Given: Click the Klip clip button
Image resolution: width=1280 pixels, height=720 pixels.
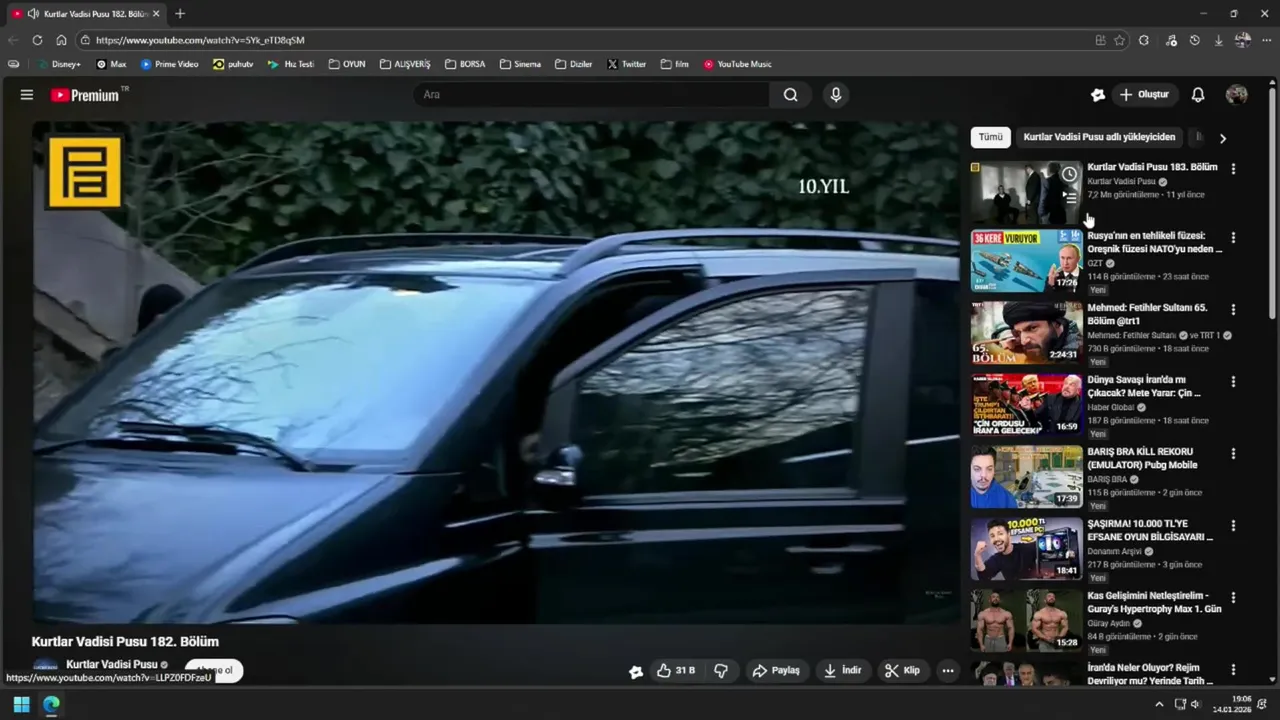Looking at the screenshot, I should 902,671.
